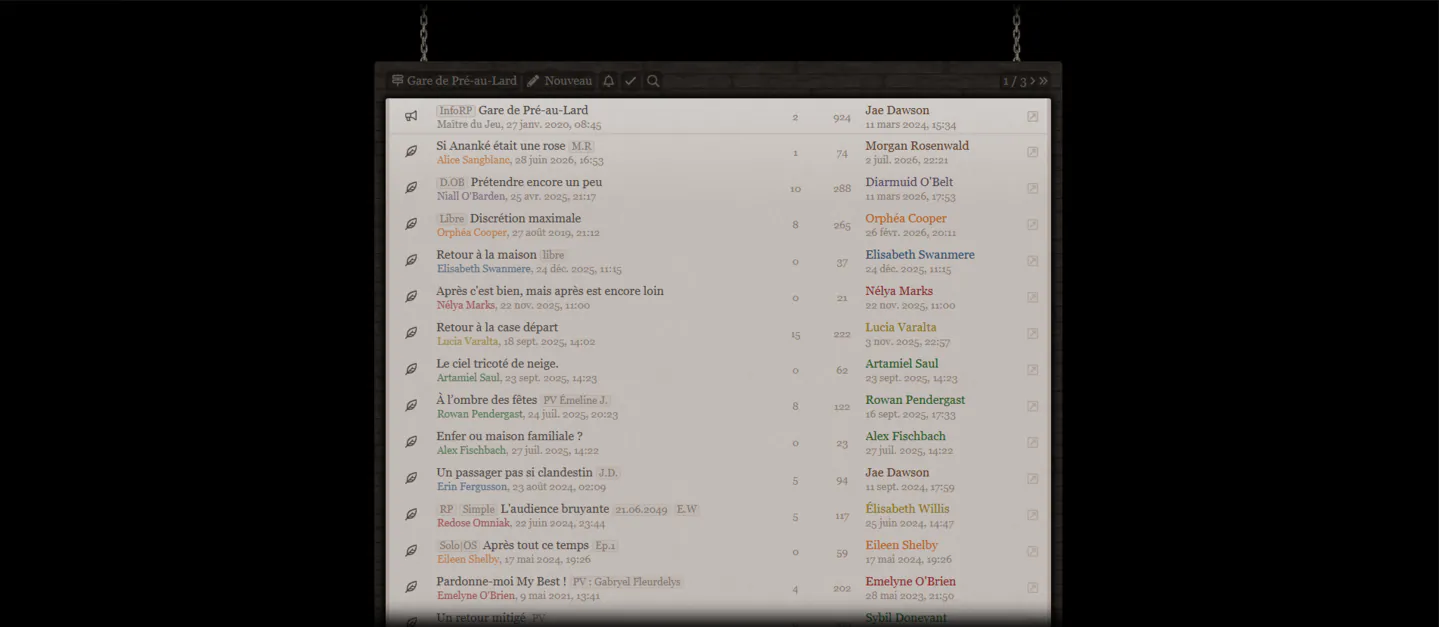Go to next page single chevron

coord(1033,81)
